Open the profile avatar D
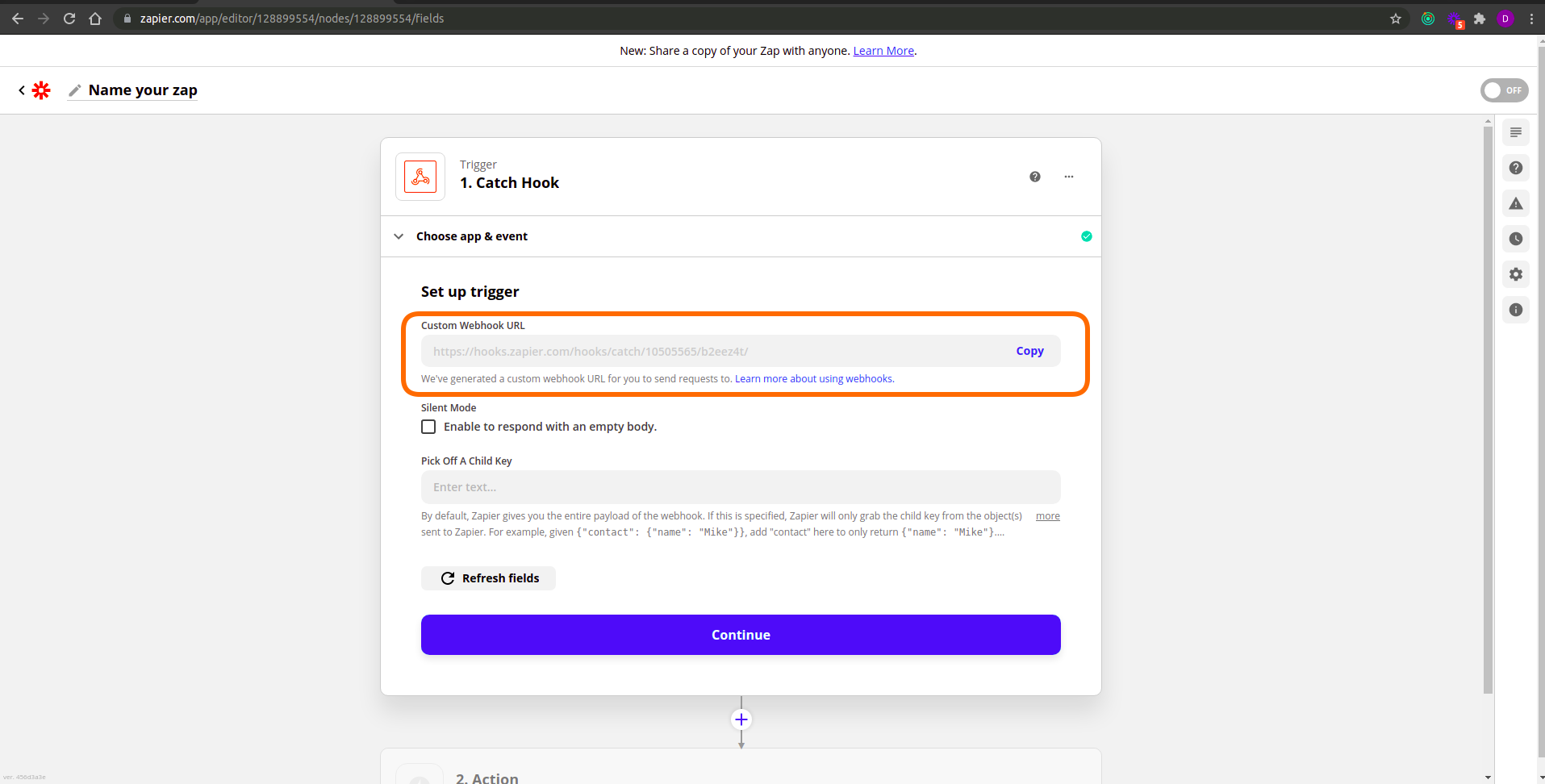 point(1505,19)
